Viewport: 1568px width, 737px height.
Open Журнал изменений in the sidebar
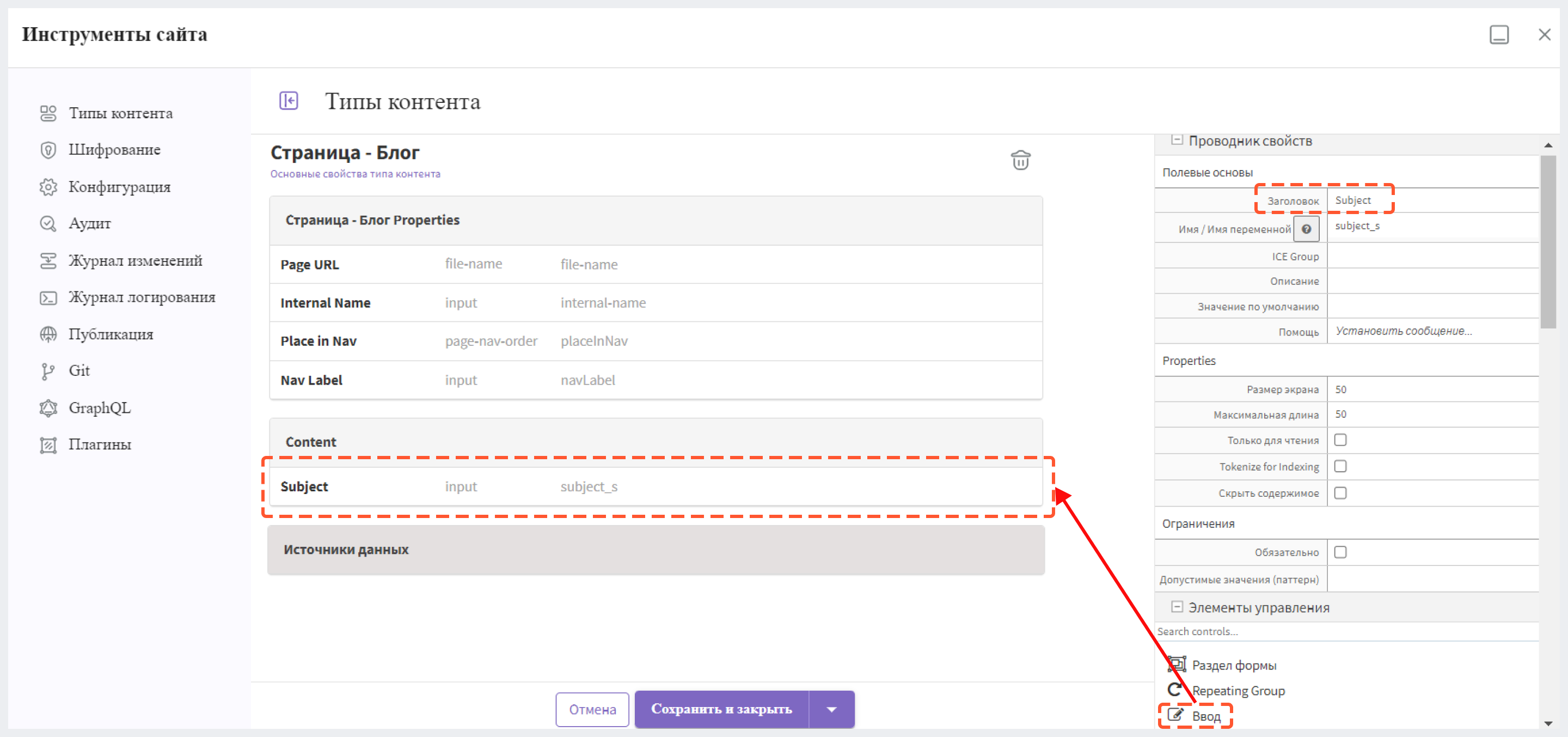tap(135, 261)
